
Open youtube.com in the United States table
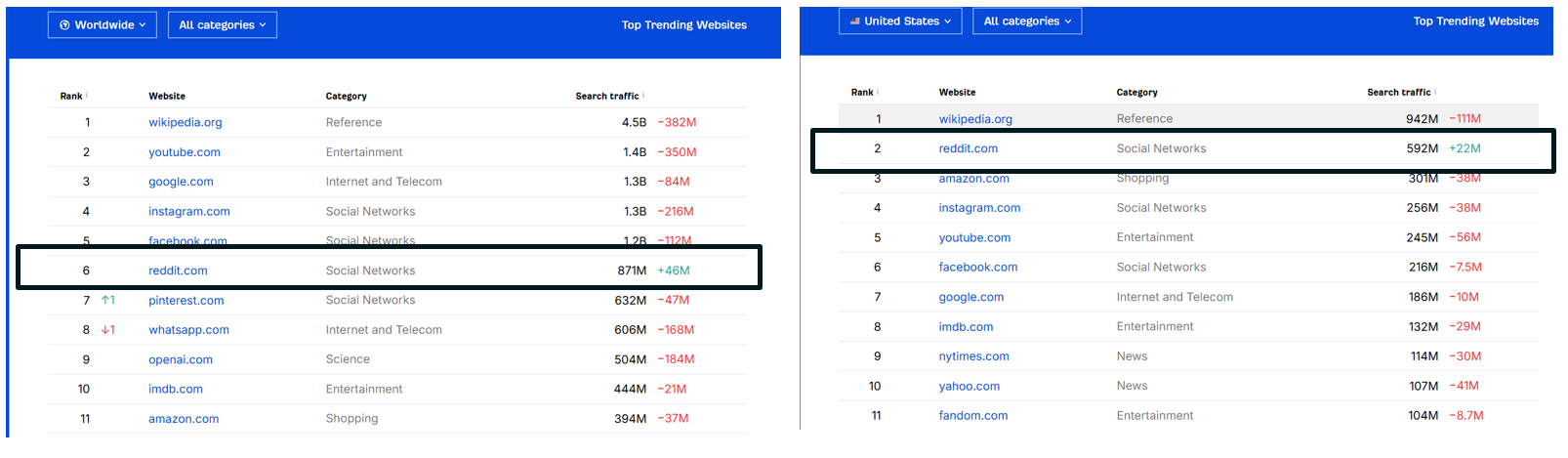(x=974, y=237)
